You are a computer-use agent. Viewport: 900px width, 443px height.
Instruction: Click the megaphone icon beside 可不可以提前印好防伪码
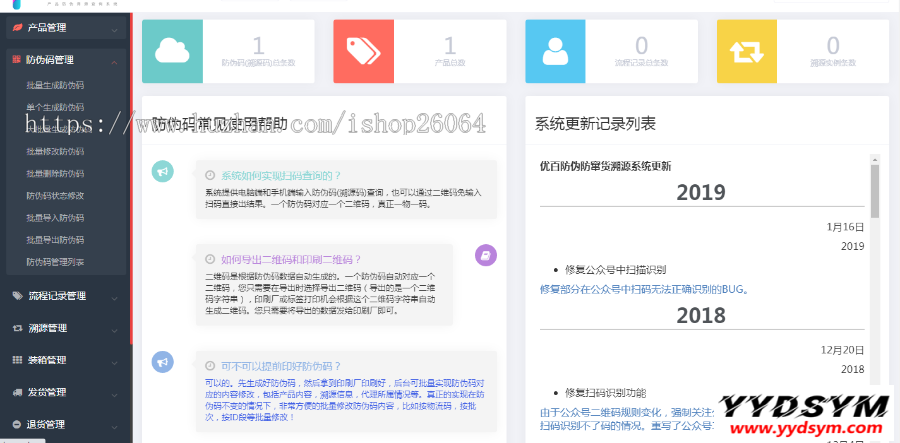pyautogui.click(x=161, y=362)
